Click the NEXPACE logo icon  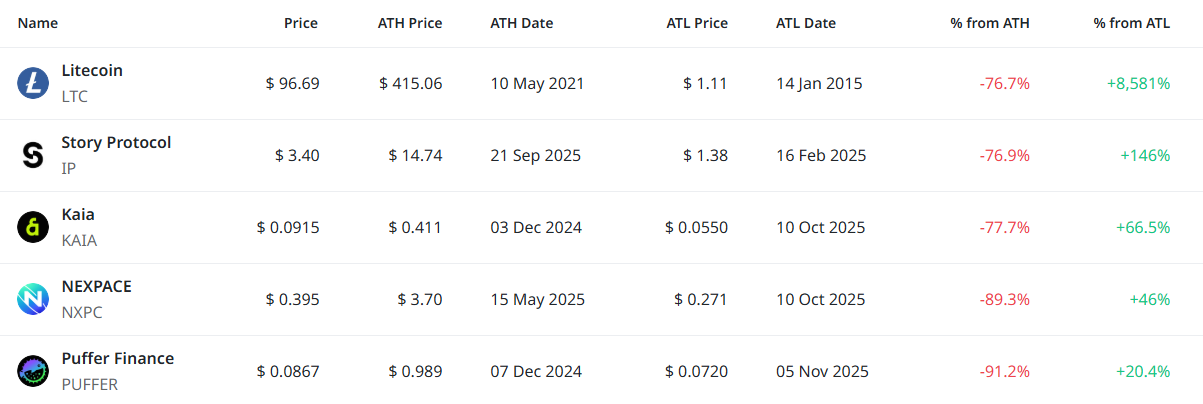(x=33, y=299)
